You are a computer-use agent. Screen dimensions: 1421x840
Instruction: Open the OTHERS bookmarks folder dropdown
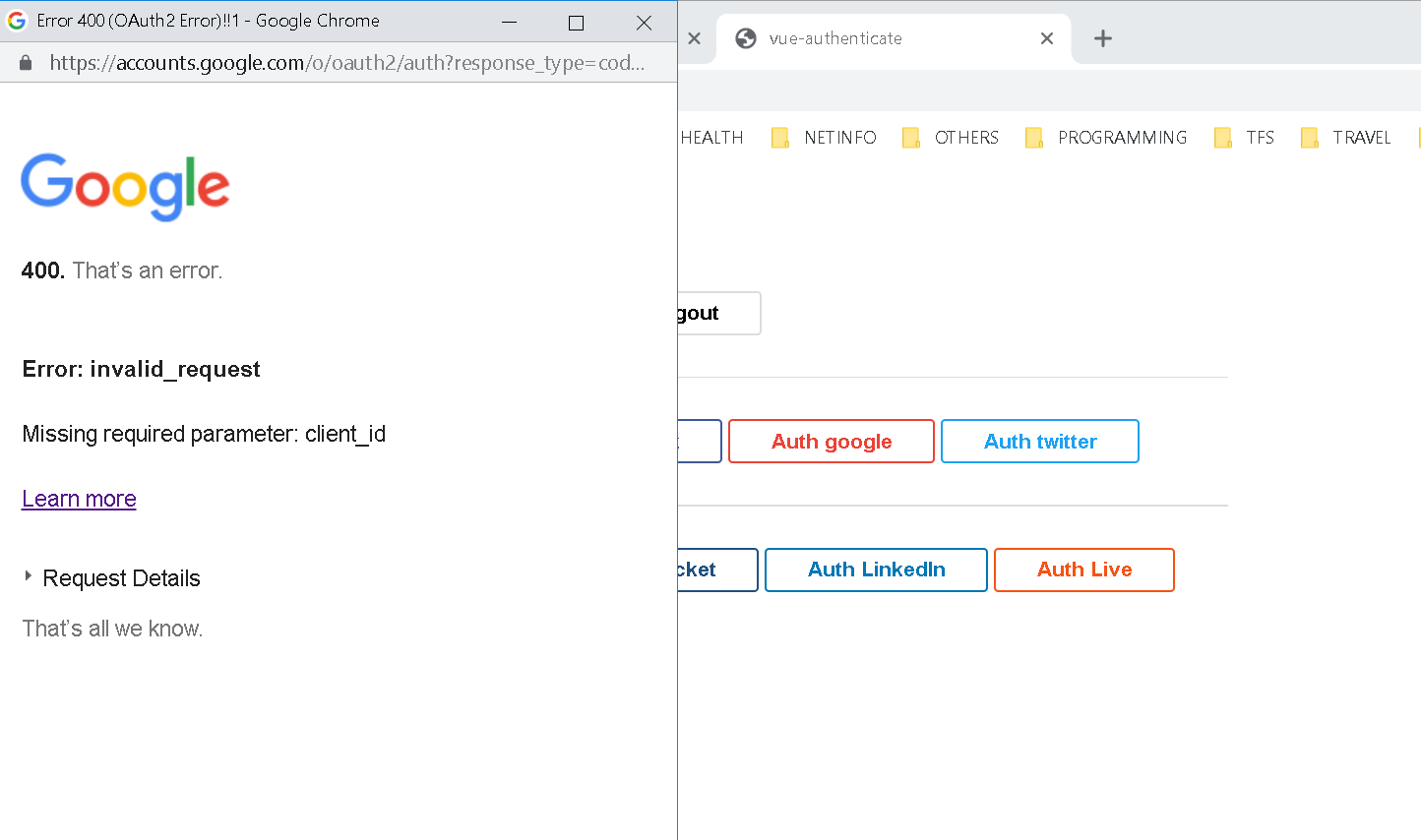[x=952, y=138]
